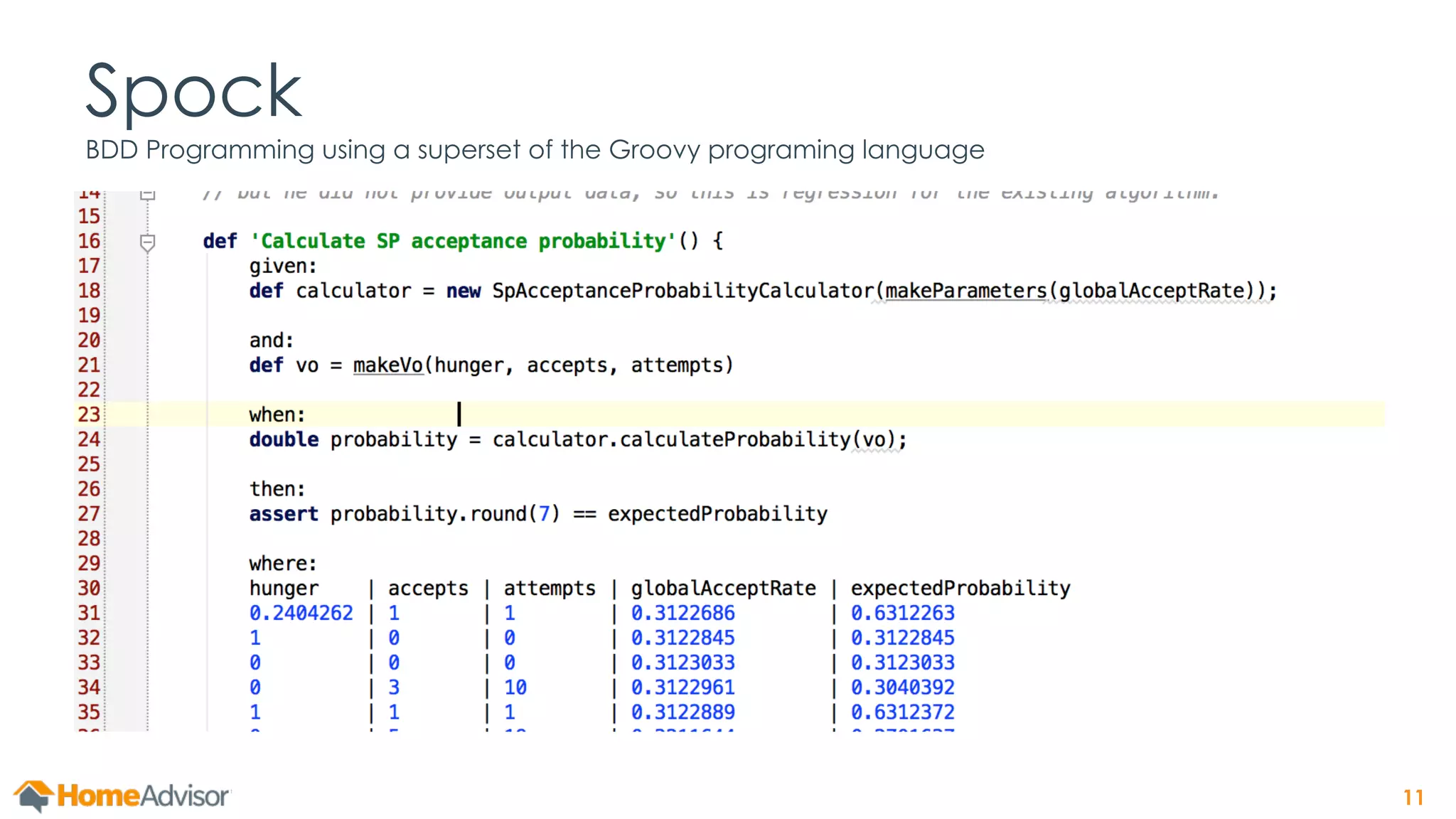Click expected value 0.6312263
This screenshot has height=819, width=1456.
[x=902, y=613]
